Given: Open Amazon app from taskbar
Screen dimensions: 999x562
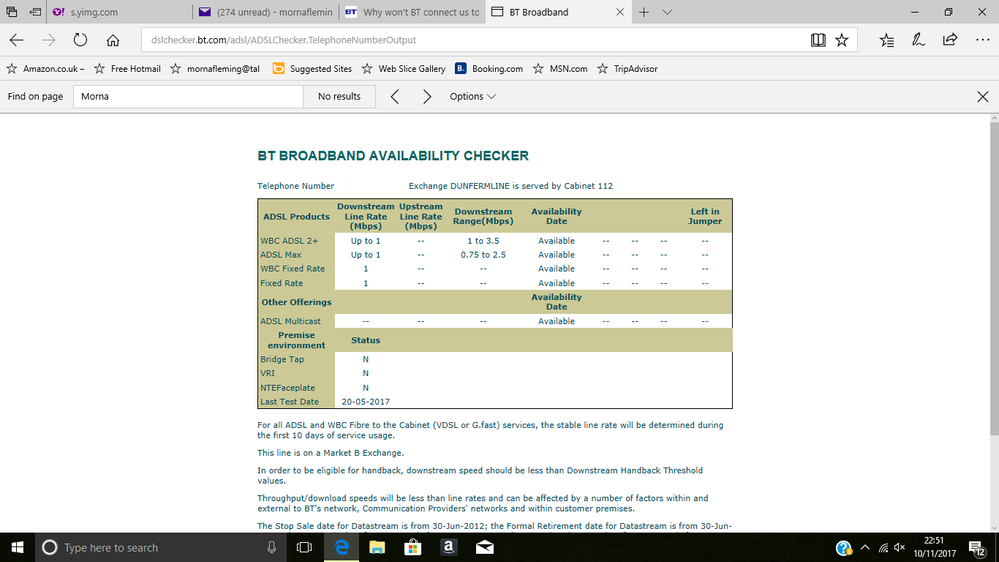Looking at the screenshot, I should click(x=449, y=547).
